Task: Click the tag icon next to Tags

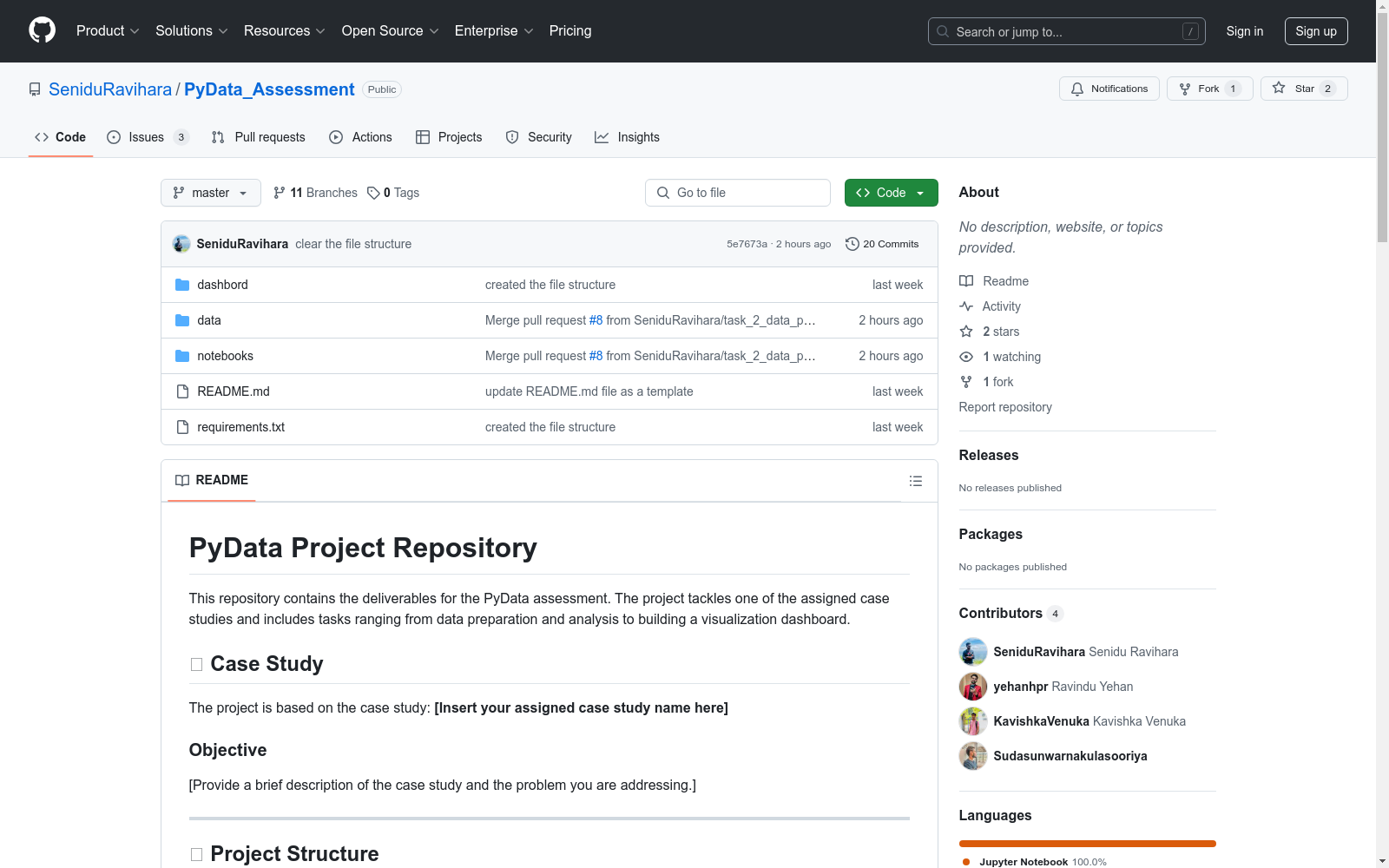Action: (x=373, y=193)
